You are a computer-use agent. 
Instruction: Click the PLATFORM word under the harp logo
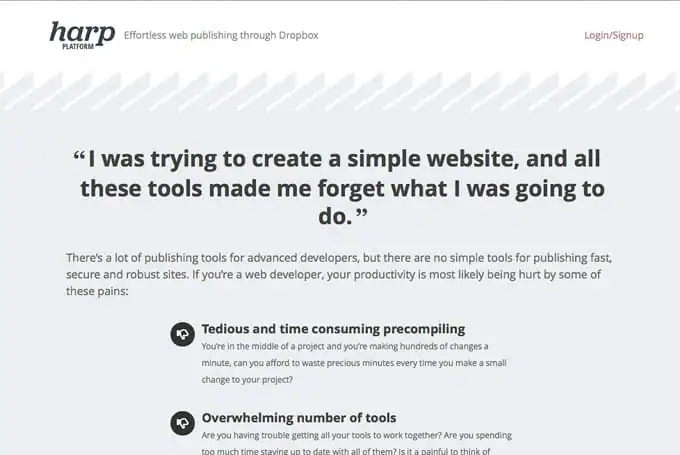[78, 46]
